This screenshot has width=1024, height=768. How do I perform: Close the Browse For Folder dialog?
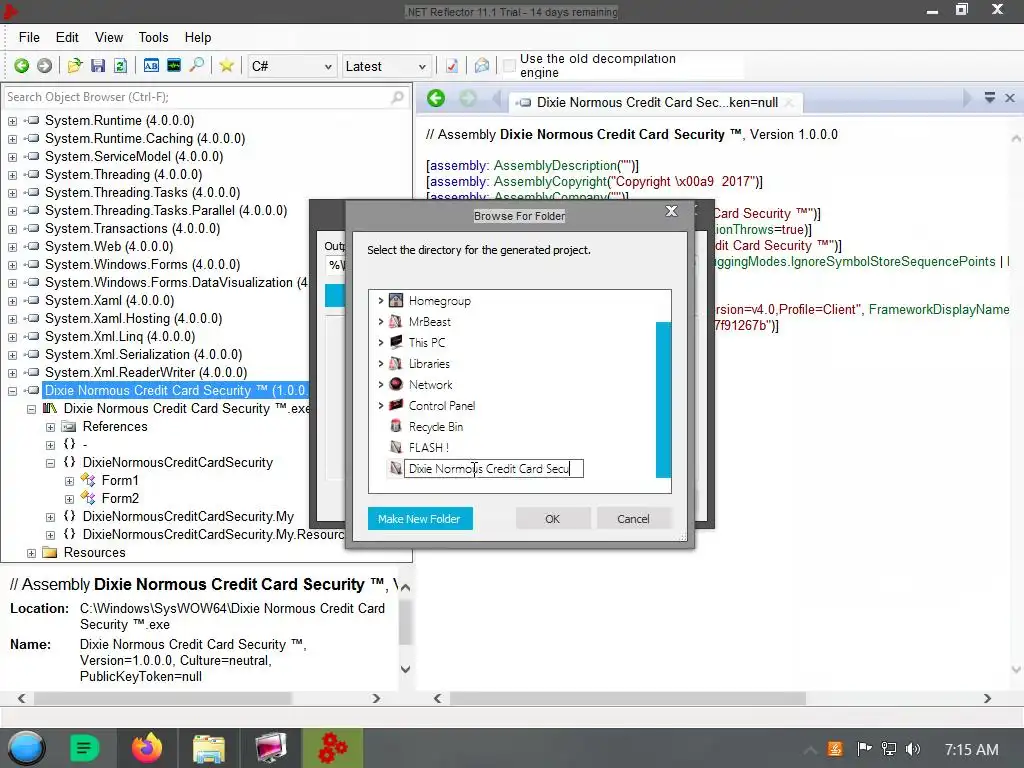point(671,211)
